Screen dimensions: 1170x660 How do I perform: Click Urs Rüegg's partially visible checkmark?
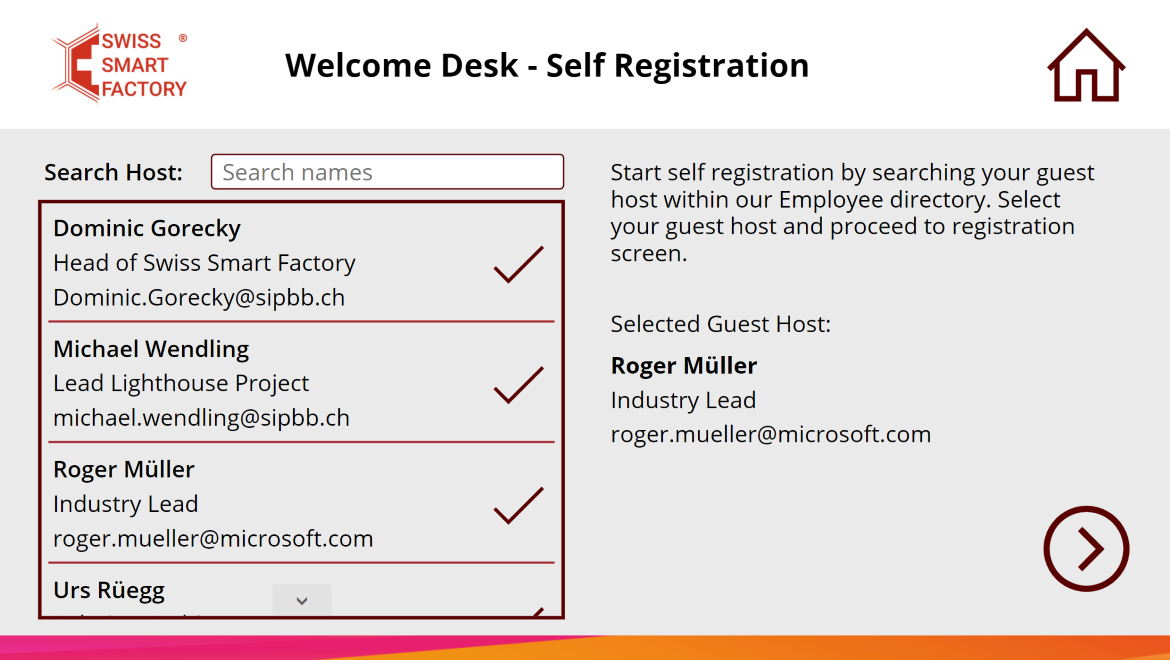(536, 612)
